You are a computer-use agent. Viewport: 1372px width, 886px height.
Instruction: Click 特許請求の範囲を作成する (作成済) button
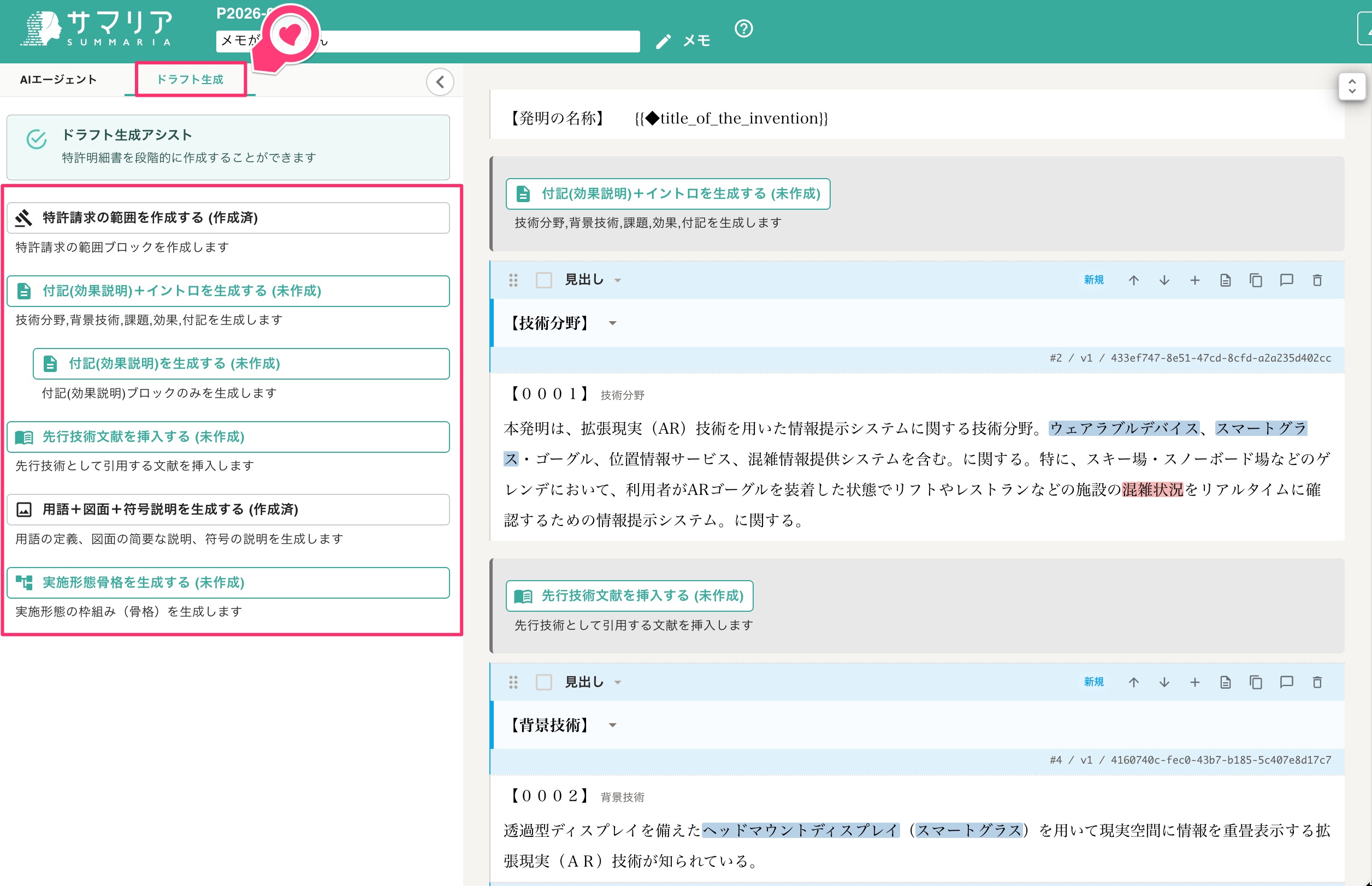pos(228,217)
